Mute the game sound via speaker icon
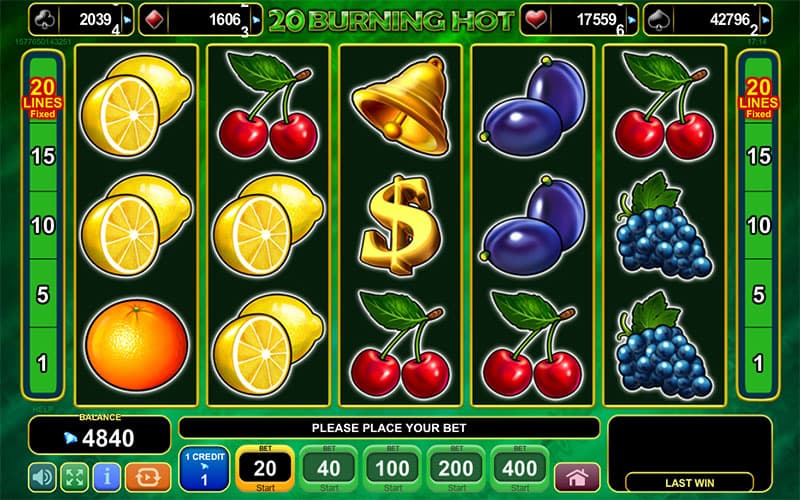The width and height of the screenshot is (800, 500). (x=42, y=478)
